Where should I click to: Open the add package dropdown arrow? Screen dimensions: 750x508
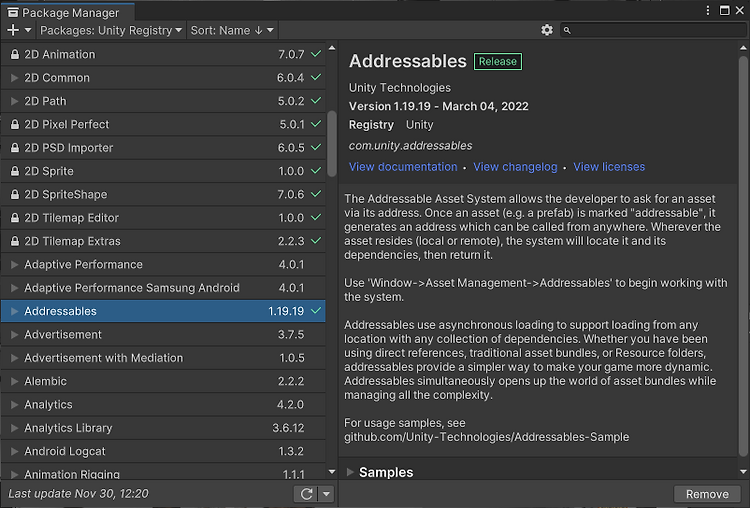point(28,30)
